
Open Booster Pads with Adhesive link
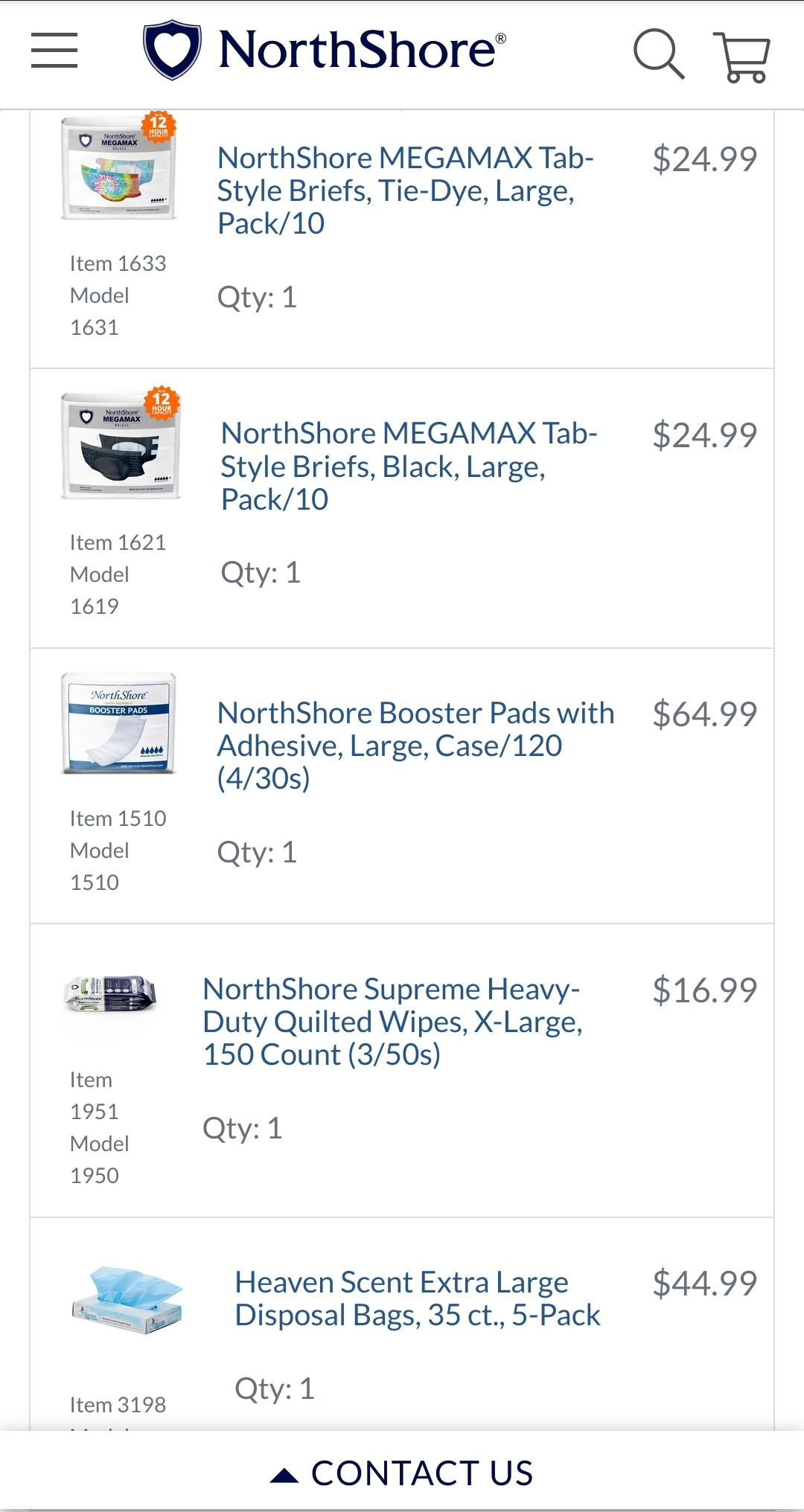(415, 746)
